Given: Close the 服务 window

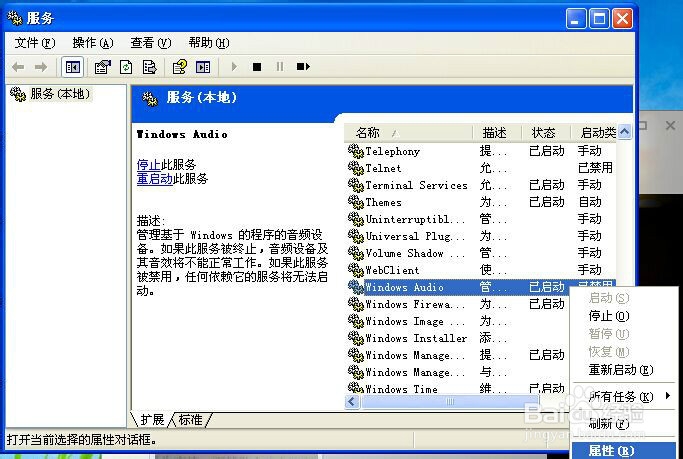Looking at the screenshot, I should pos(622,19).
